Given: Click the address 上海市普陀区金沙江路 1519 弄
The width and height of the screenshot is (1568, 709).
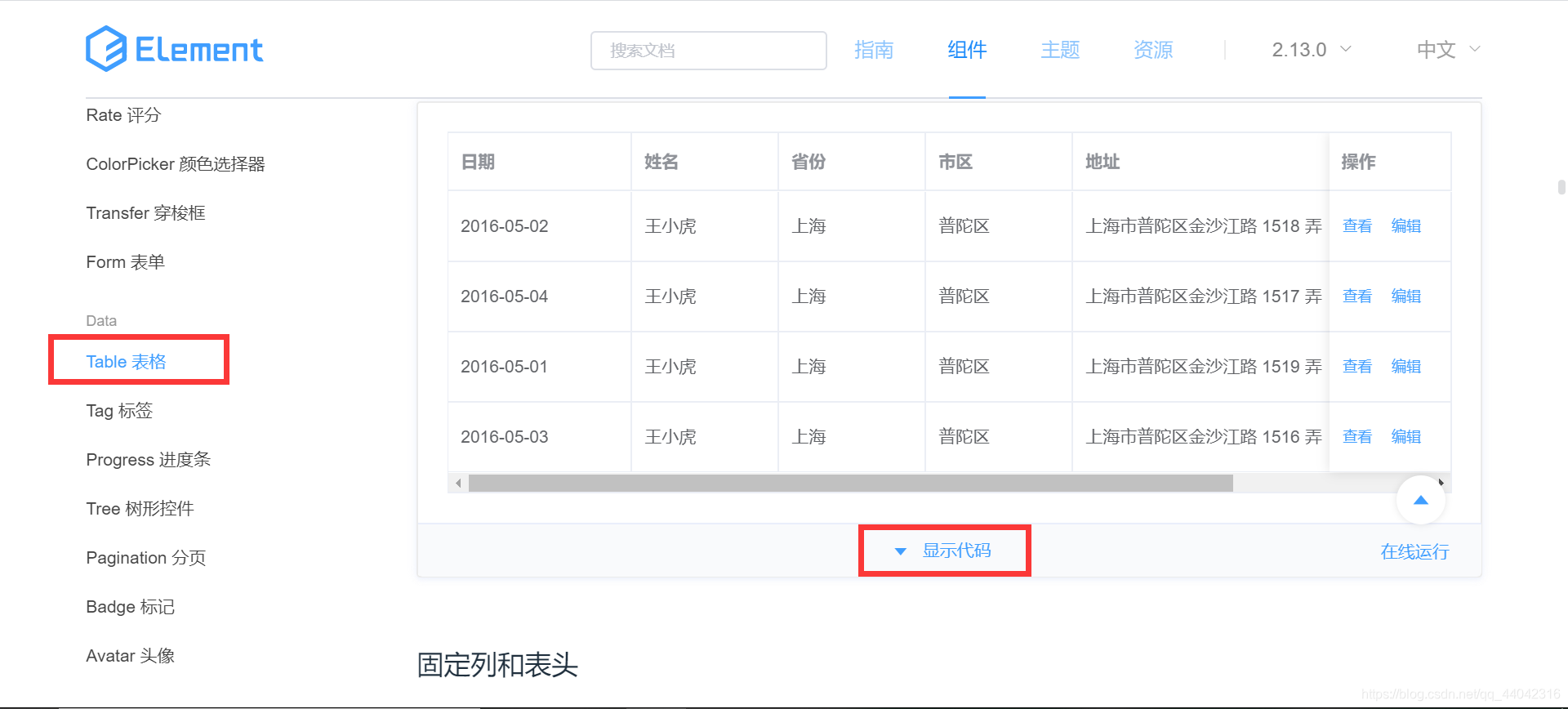Looking at the screenshot, I should pyautogui.click(x=1204, y=367).
